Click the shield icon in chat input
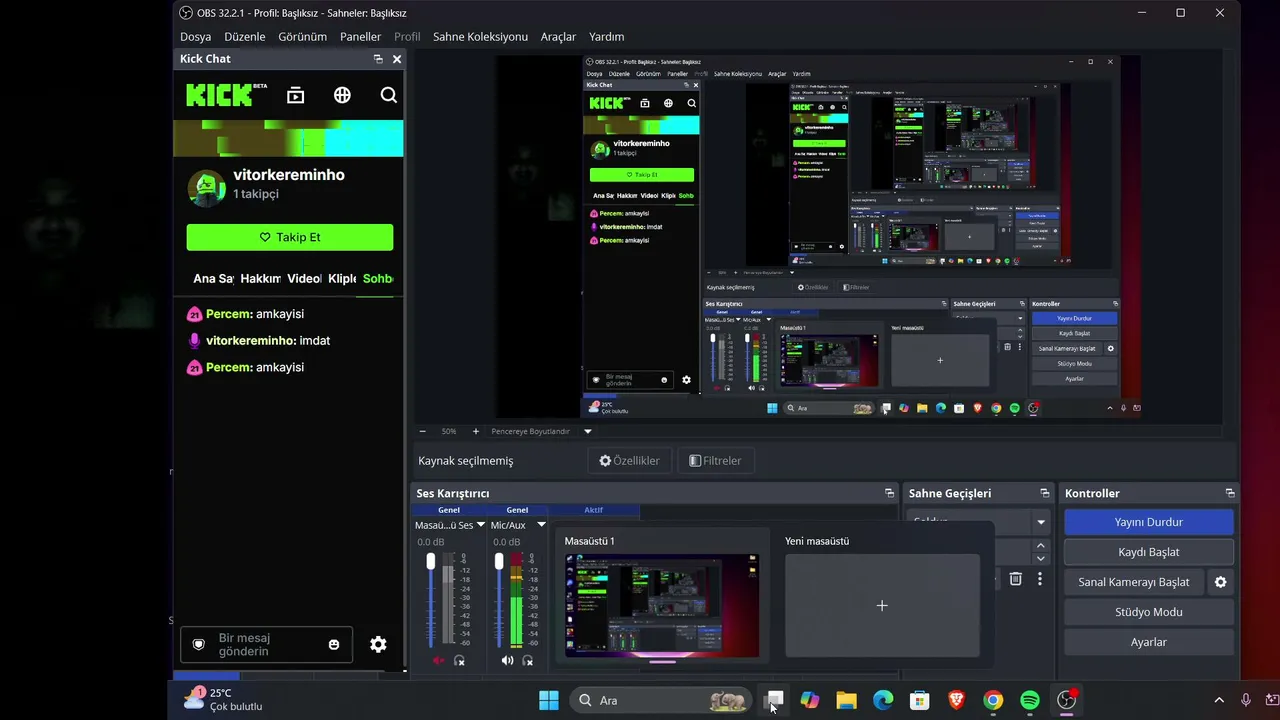The height and width of the screenshot is (720, 1280). click(198, 645)
